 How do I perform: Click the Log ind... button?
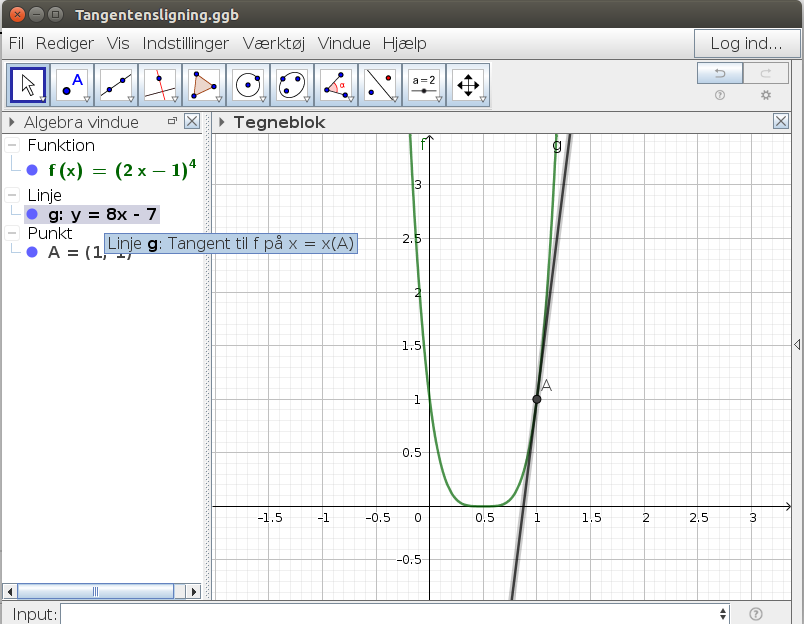coord(747,44)
